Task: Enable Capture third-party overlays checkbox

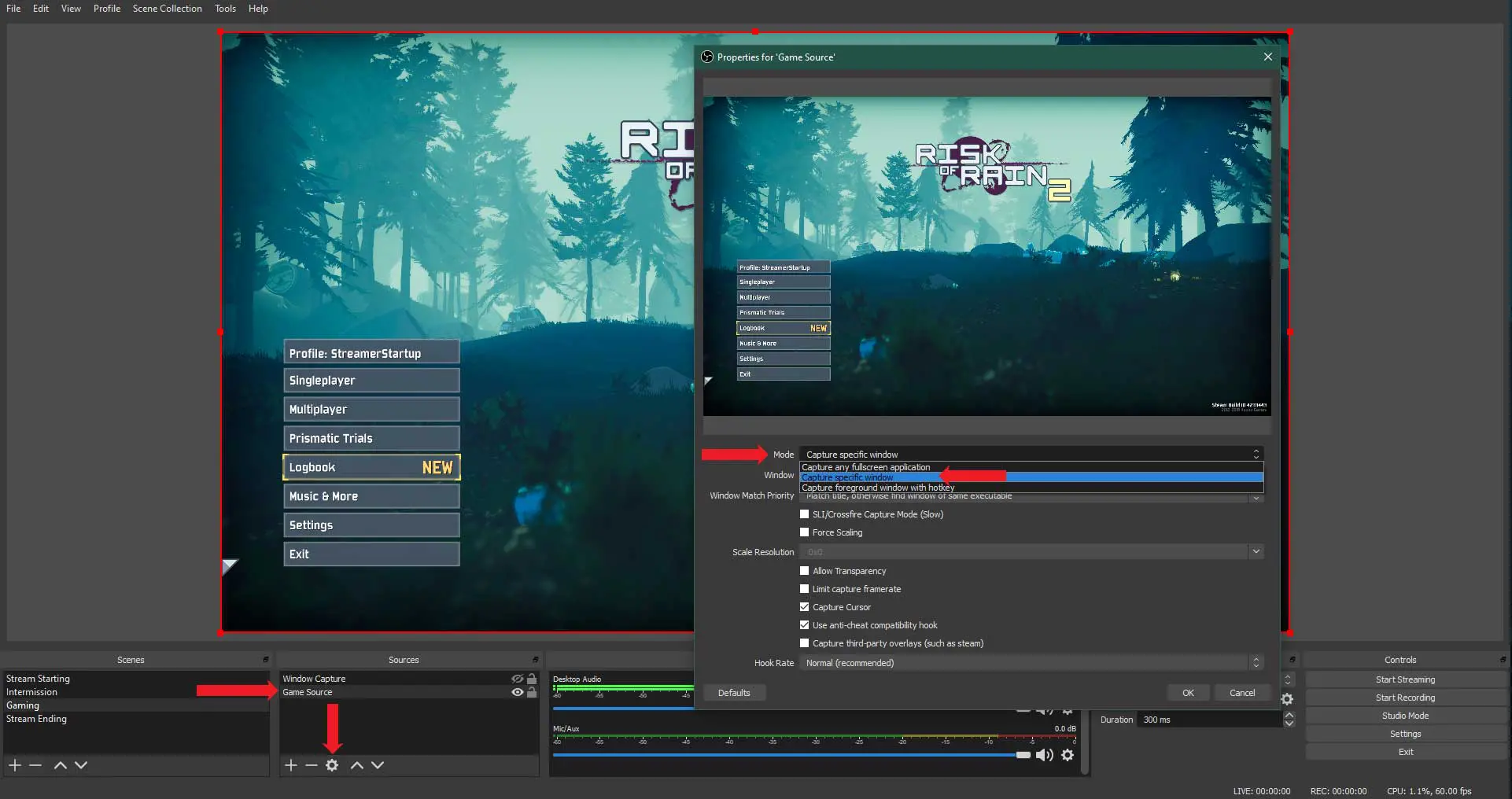Action: click(804, 643)
